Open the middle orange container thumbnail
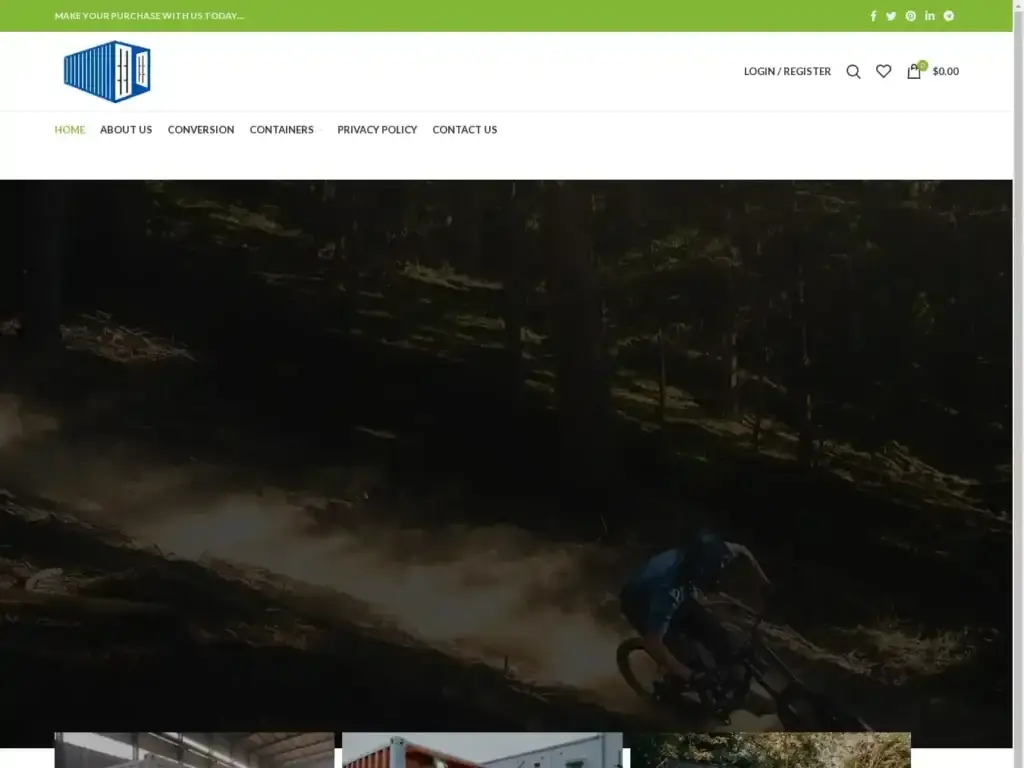Viewport: 1024px width, 768px height. pos(482,751)
